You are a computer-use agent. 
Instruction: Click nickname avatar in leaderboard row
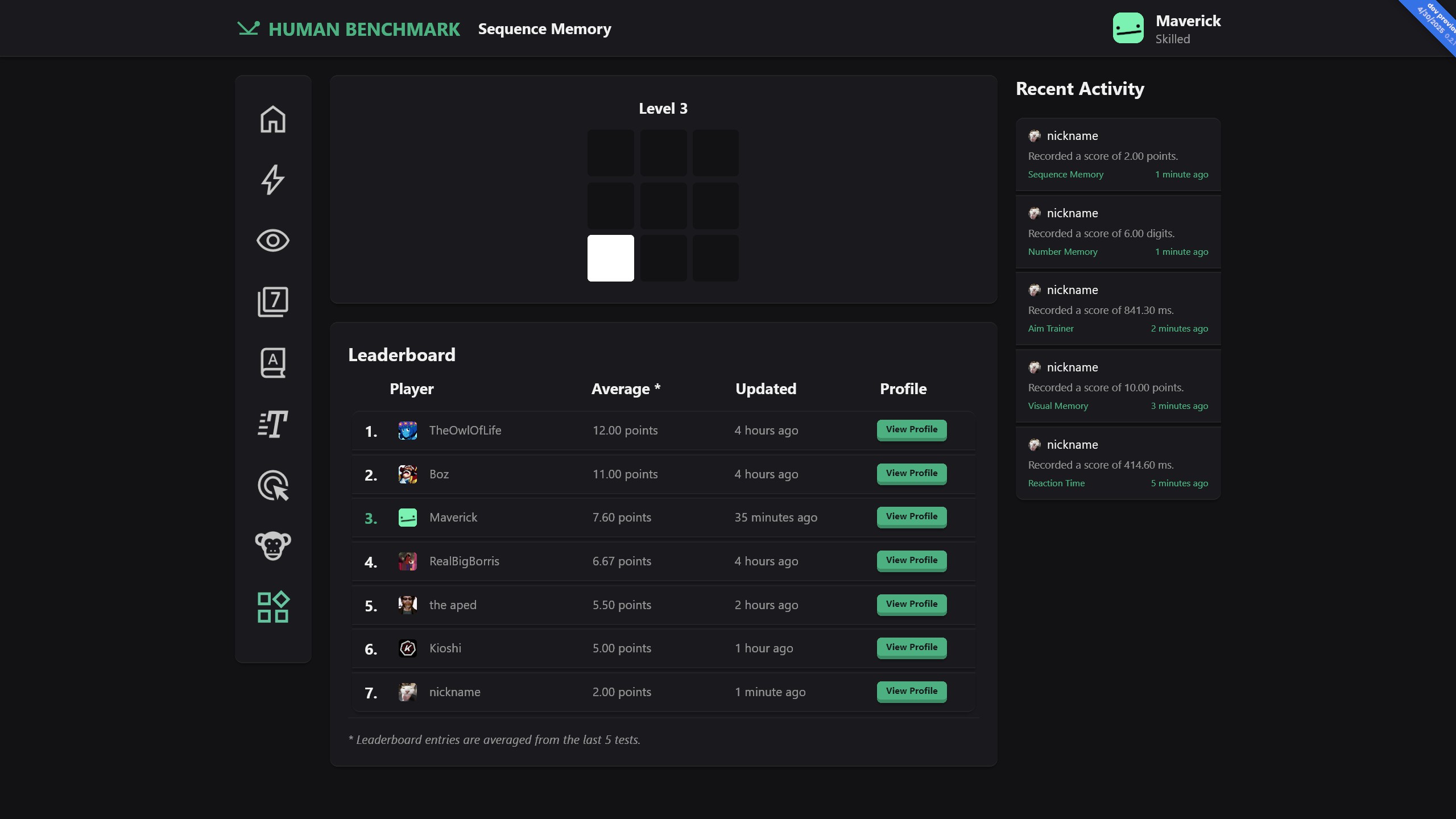point(408,692)
